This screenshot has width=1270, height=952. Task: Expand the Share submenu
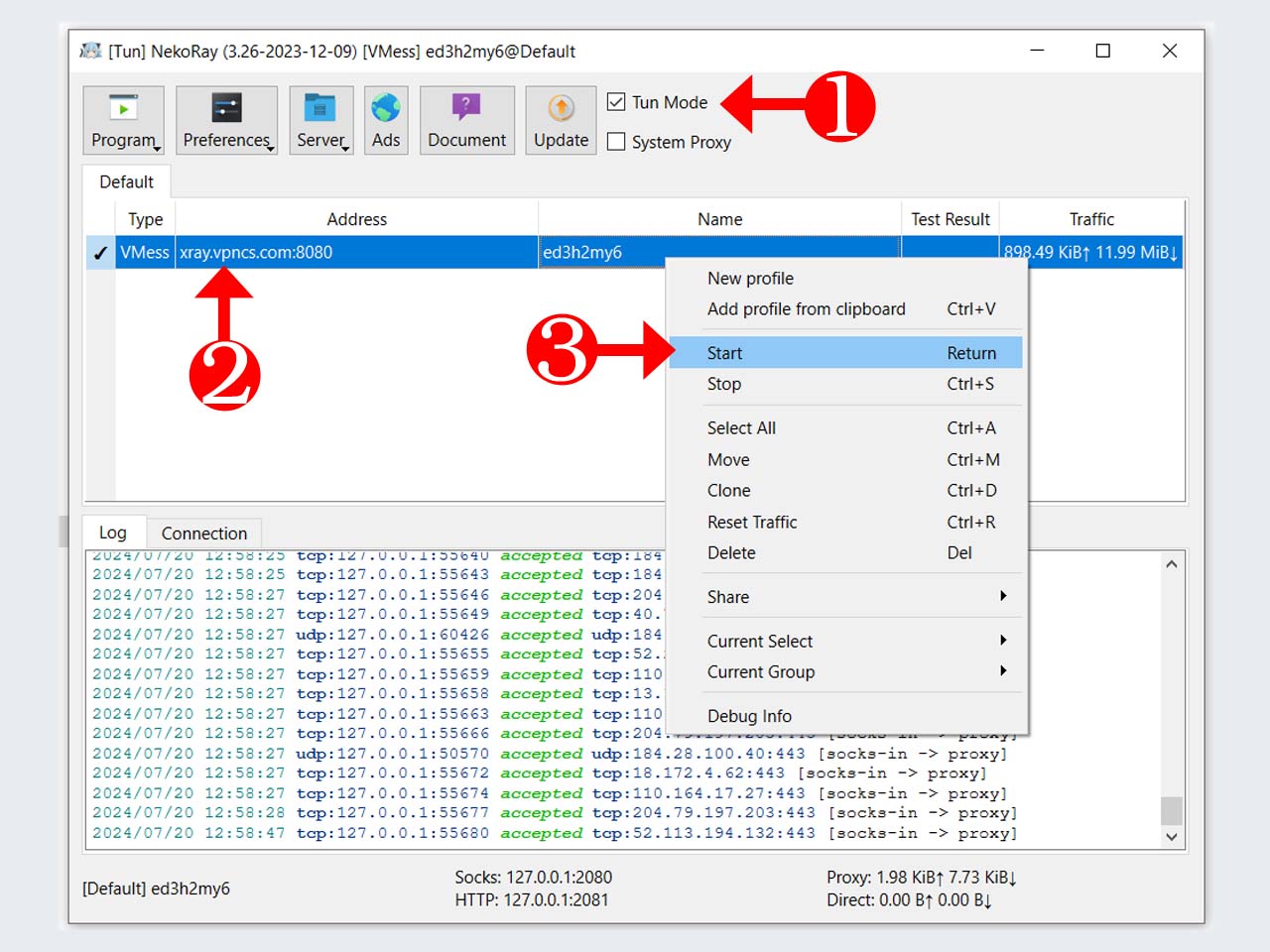846,597
